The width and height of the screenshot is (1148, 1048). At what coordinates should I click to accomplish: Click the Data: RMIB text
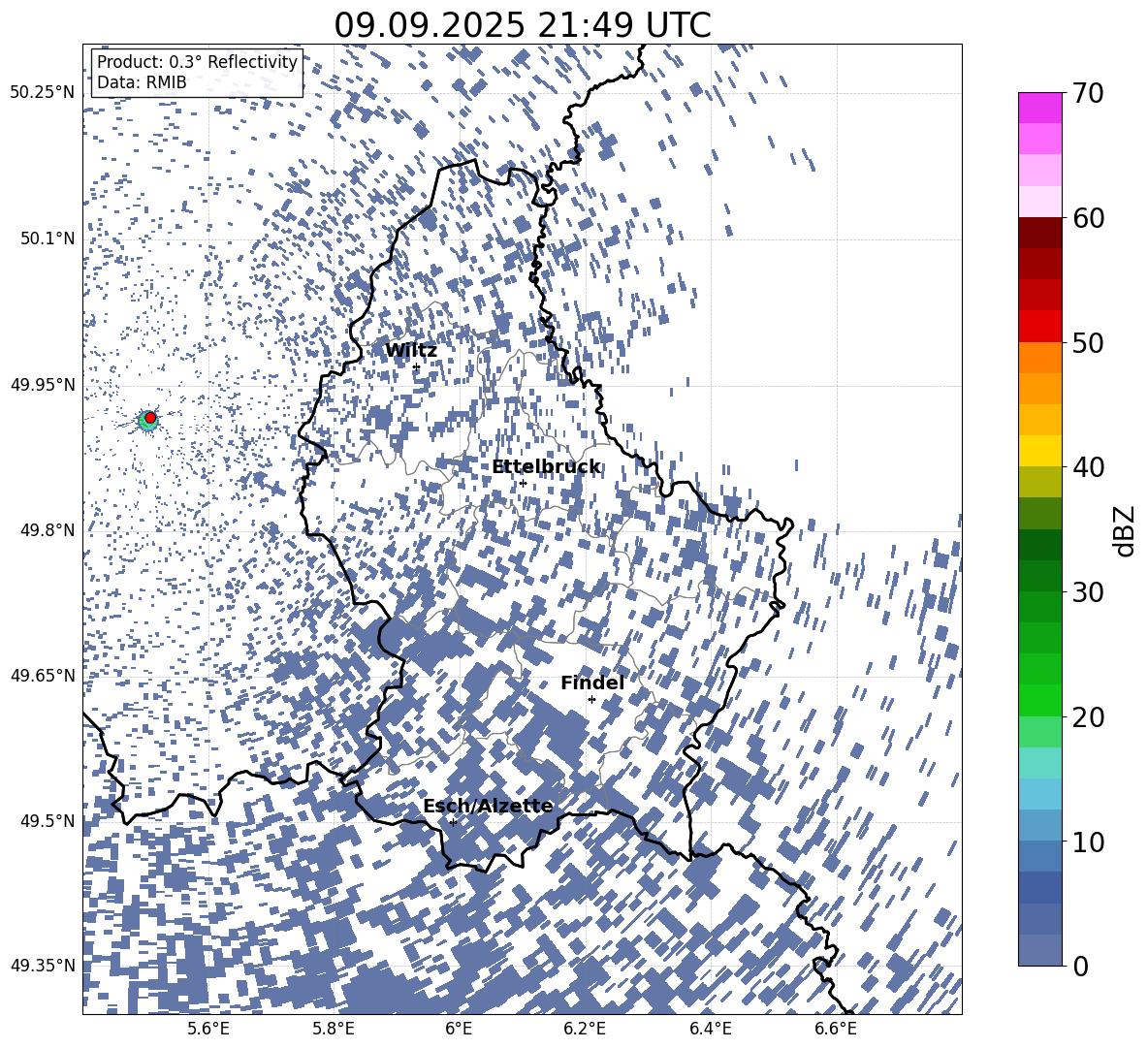pyautogui.click(x=142, y=82)
